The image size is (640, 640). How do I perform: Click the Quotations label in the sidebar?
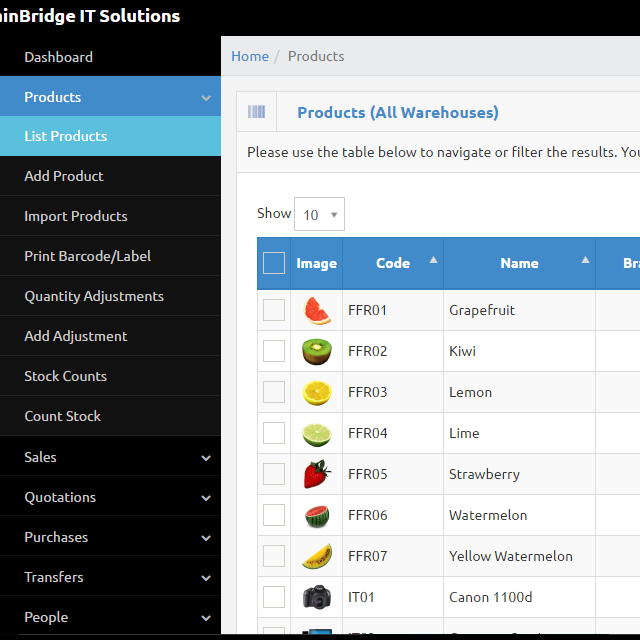[x=60, y=497]
